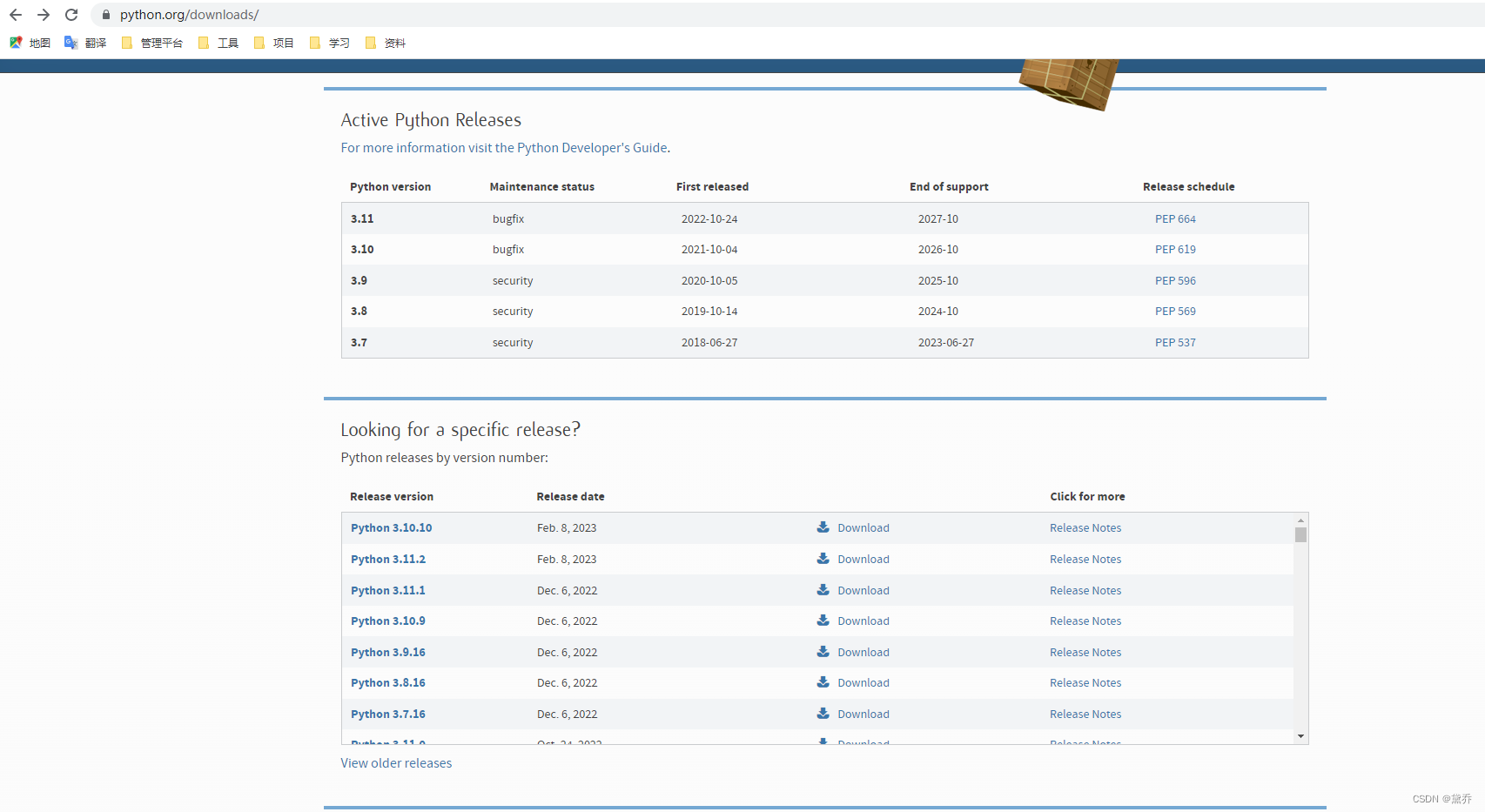This screenshot has height=812, width=1485.
Task: Click the 3.10 bugfix maintenance status
Action: pyautogui.click(x=508, y=250)
